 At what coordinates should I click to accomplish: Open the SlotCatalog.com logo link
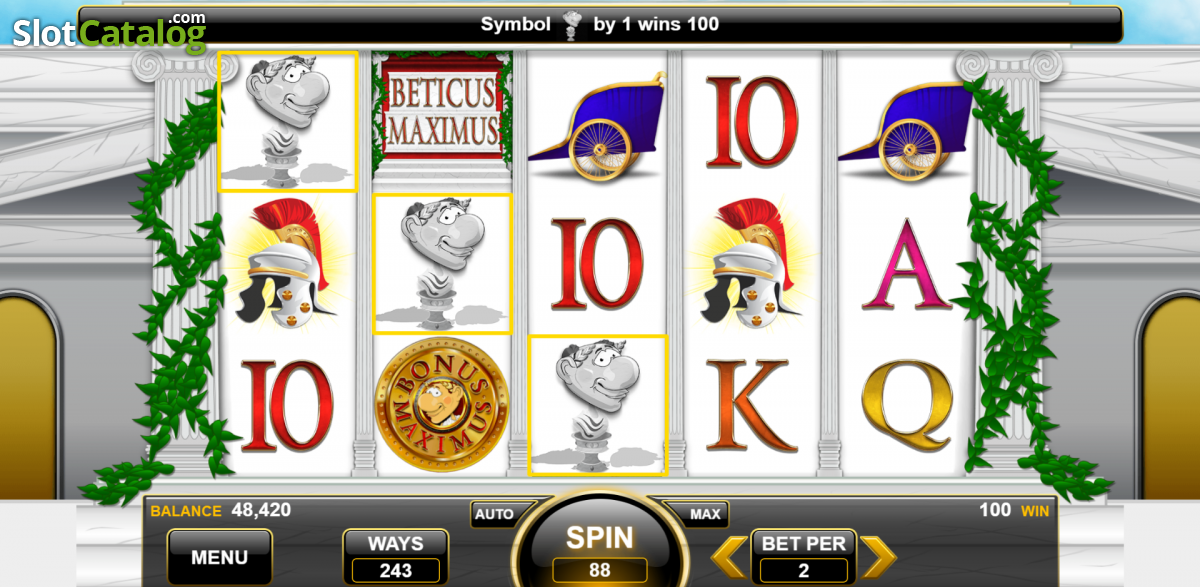[109, 32]
